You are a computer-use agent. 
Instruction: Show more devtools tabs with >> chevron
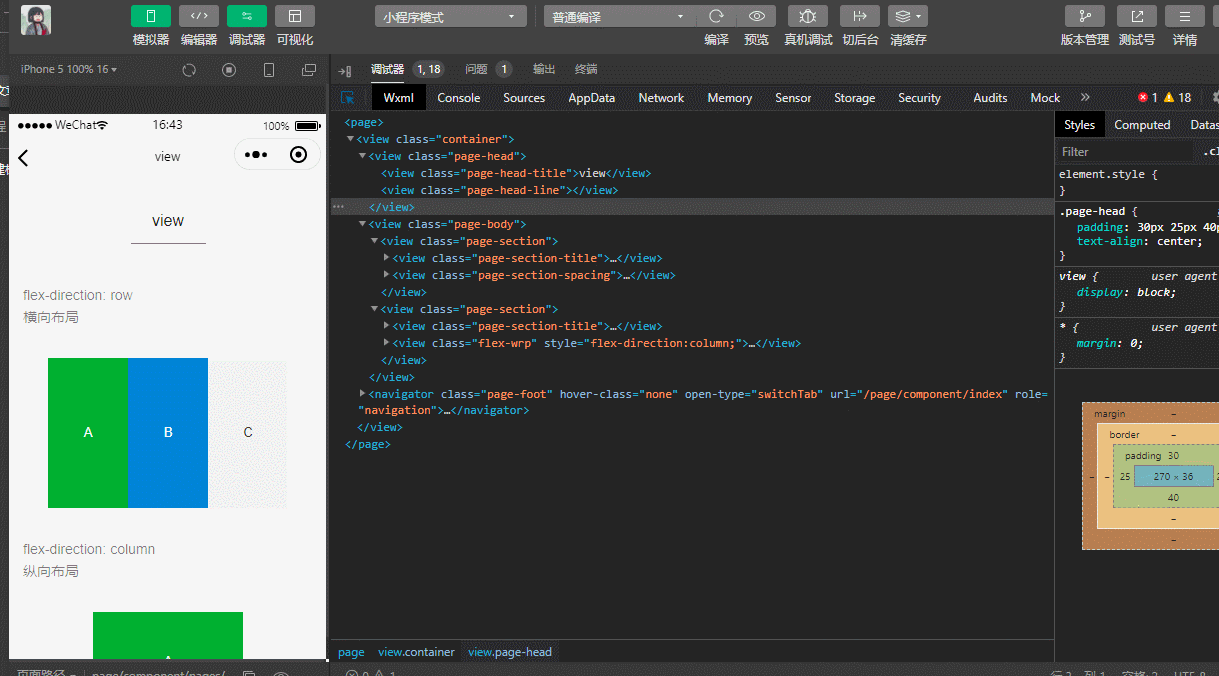click(x=1085, y=98)
